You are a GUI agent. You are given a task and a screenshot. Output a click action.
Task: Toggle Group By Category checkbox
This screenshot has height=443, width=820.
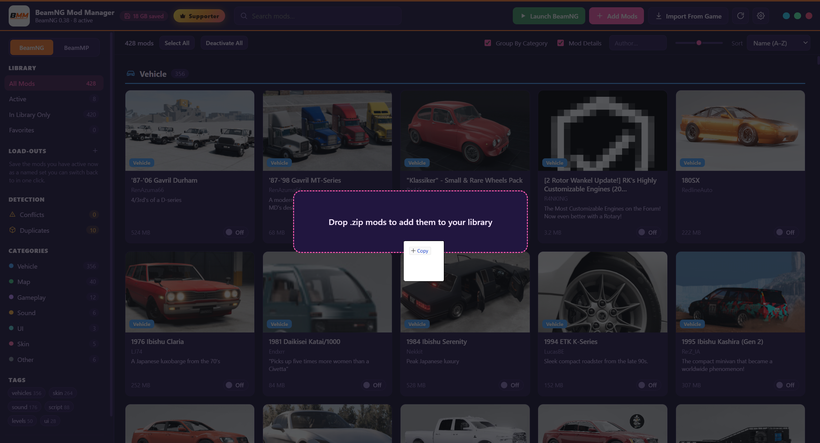pos(487,43)
